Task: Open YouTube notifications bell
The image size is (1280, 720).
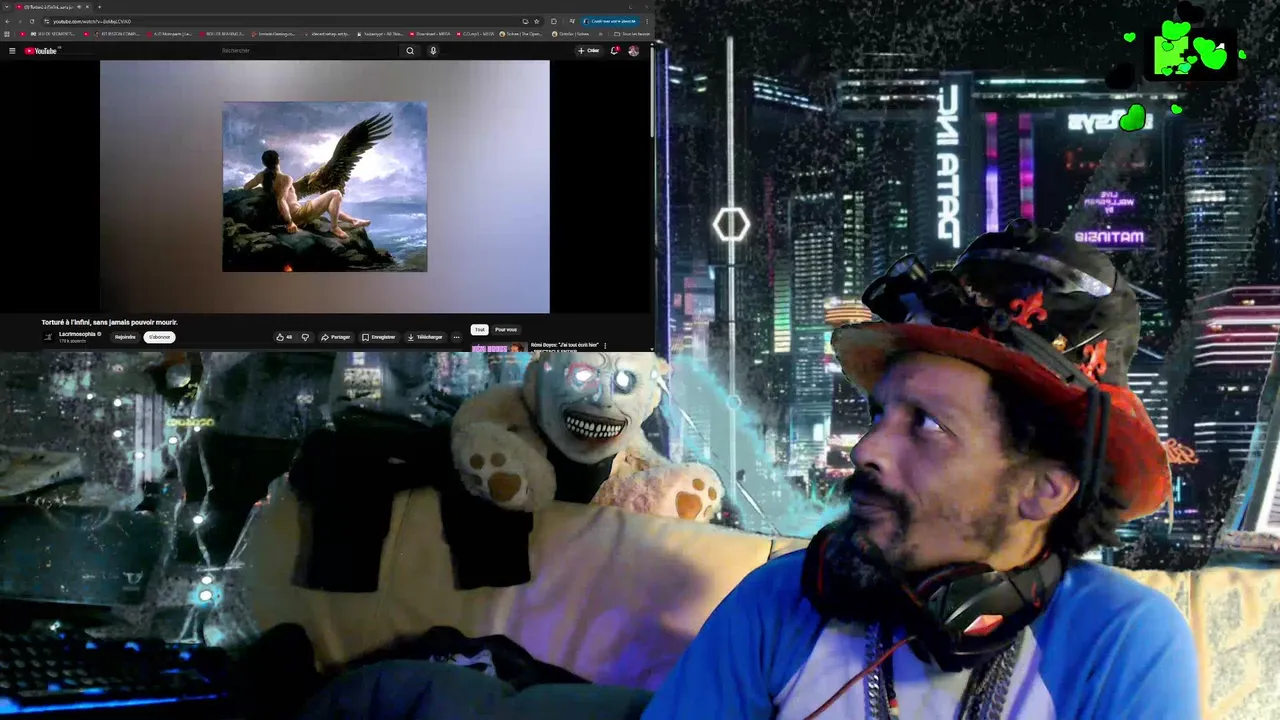Action: click(x=614, y=50)
